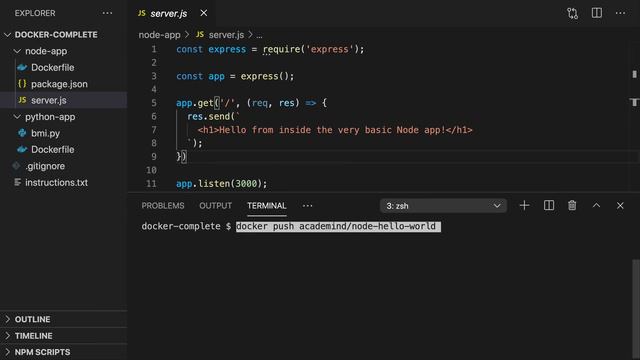Click node-app in the breadcrumb
The width and height of the screenshot is (640, 360).
[159, 35]
